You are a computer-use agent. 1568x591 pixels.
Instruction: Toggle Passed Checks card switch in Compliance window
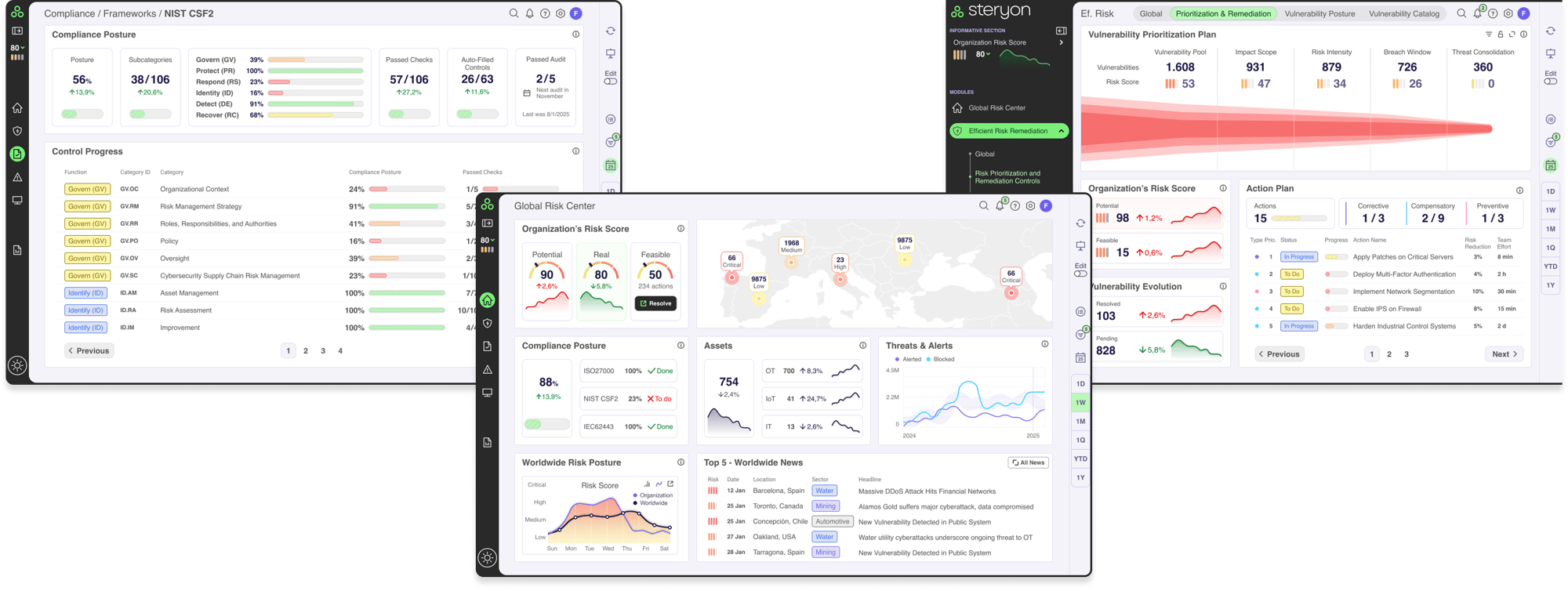409,114
